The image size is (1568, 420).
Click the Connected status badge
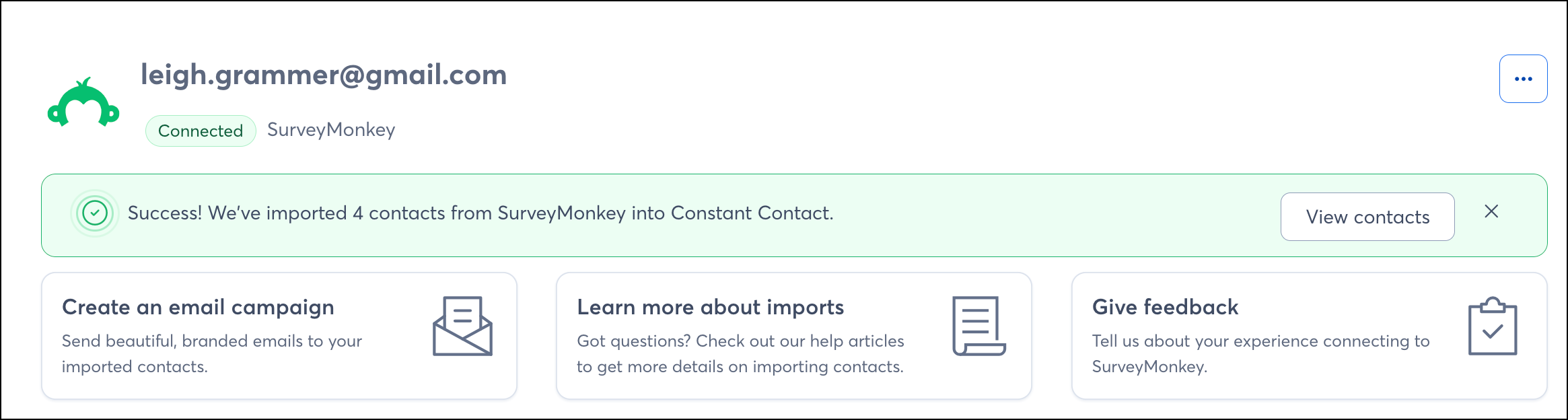click(x=201, y=131)
